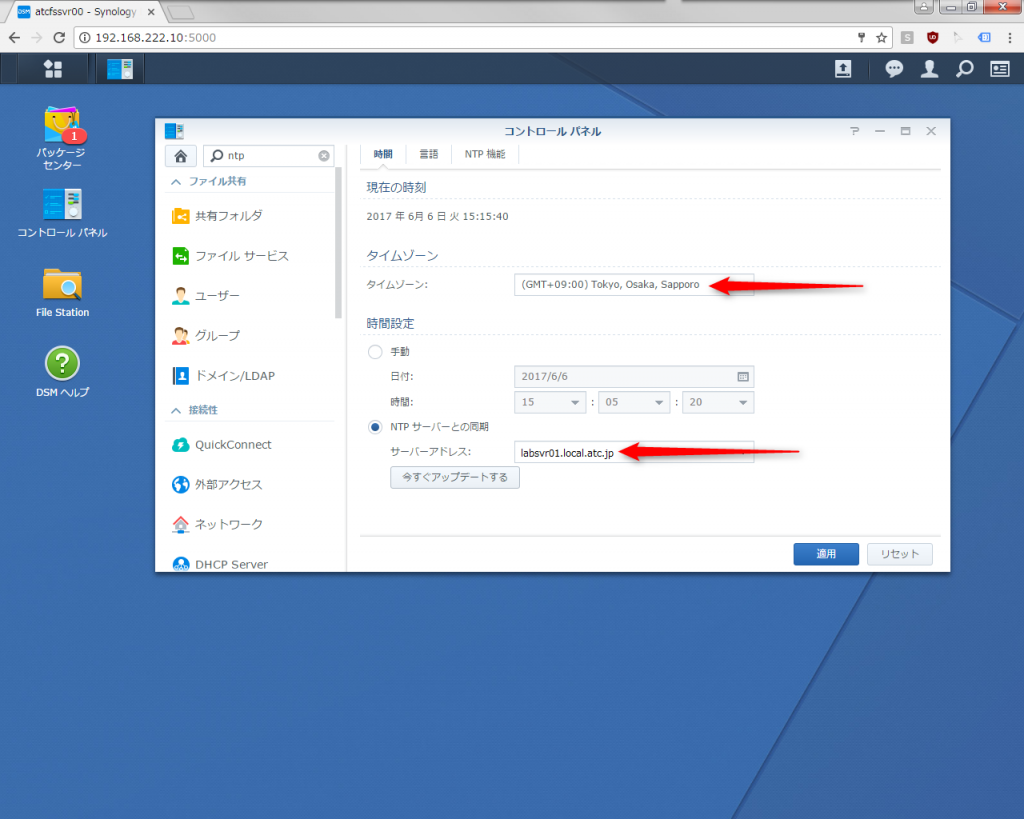1024x819 pixels.
Task: Clear the ntp search text
Action: coord(324,155)
